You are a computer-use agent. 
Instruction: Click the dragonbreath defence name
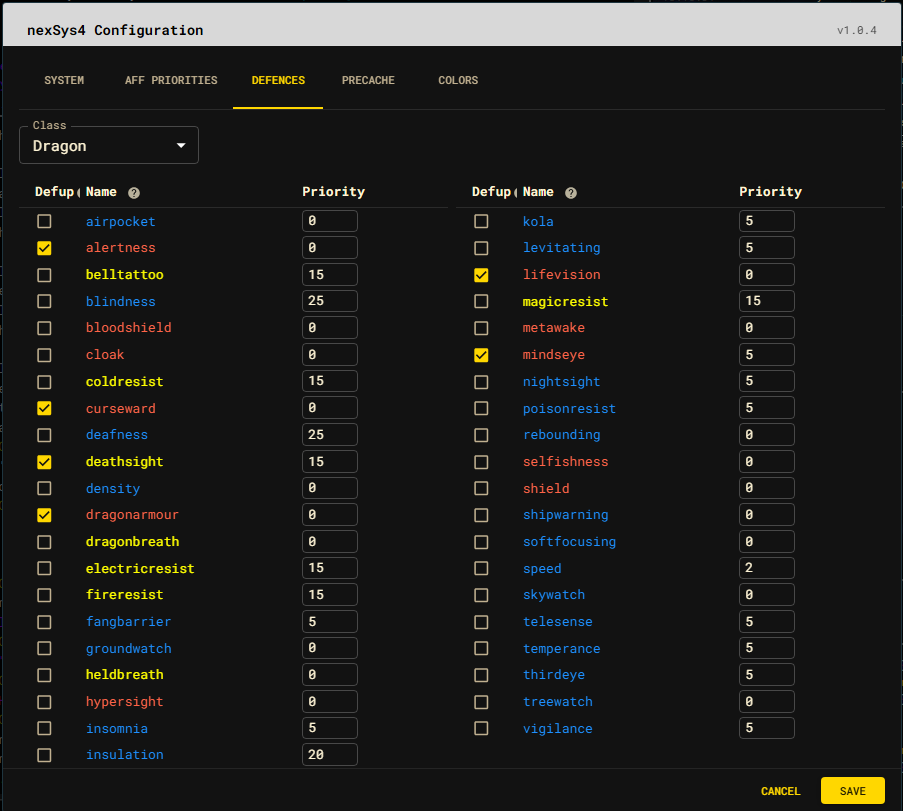pos(132,541)
